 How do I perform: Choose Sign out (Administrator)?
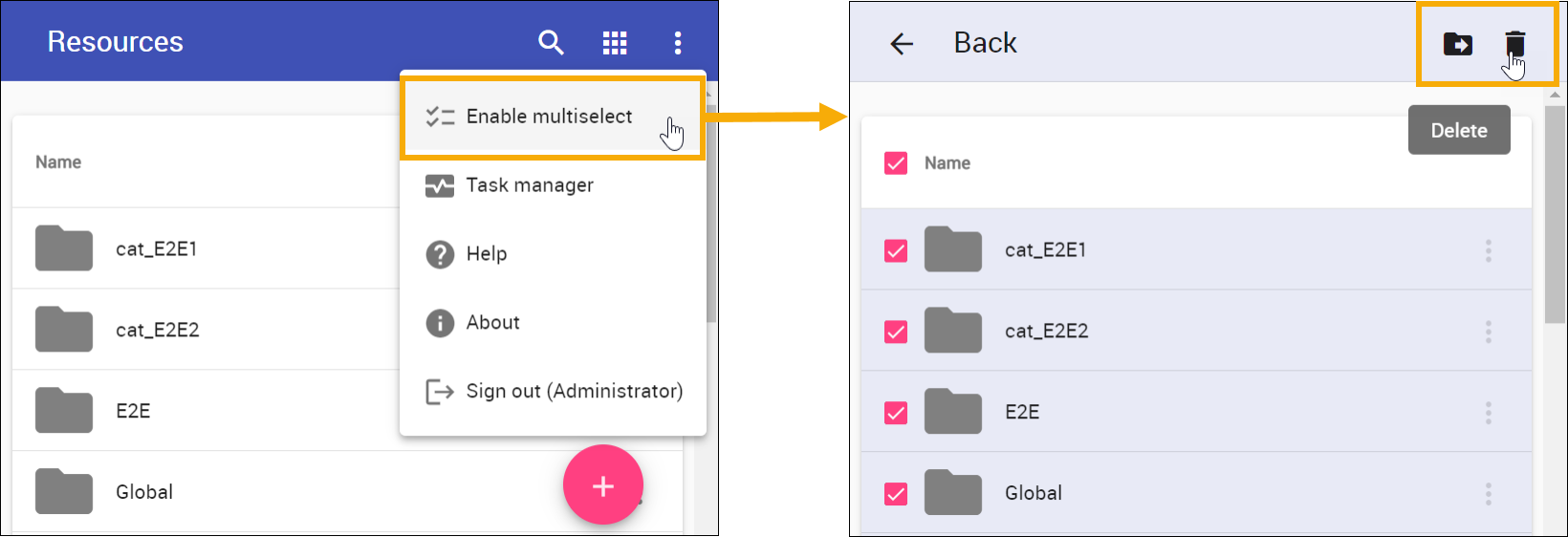pyautogui.click(x=574, y=391)
